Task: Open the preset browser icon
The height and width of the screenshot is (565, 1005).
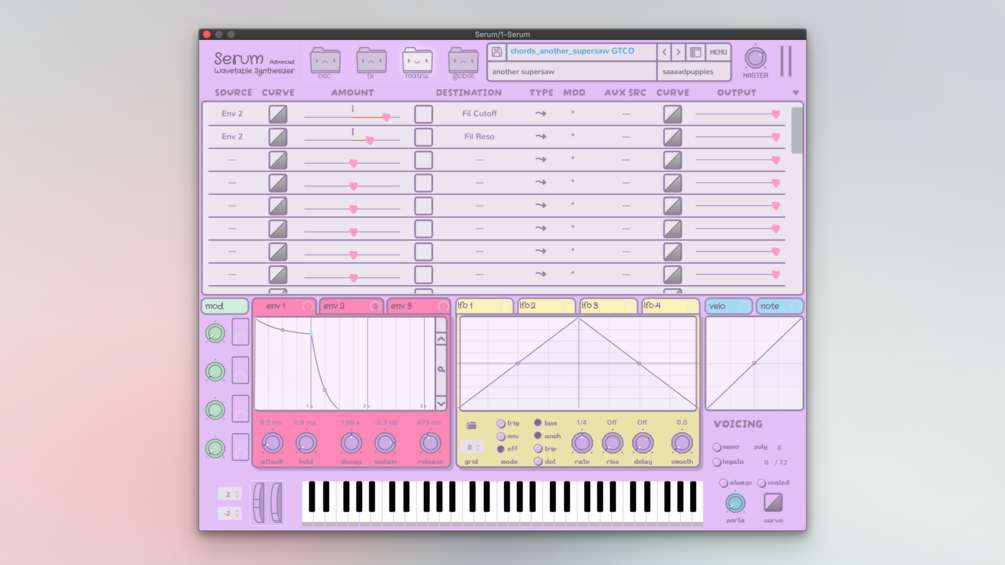Action: coord(695,52)
